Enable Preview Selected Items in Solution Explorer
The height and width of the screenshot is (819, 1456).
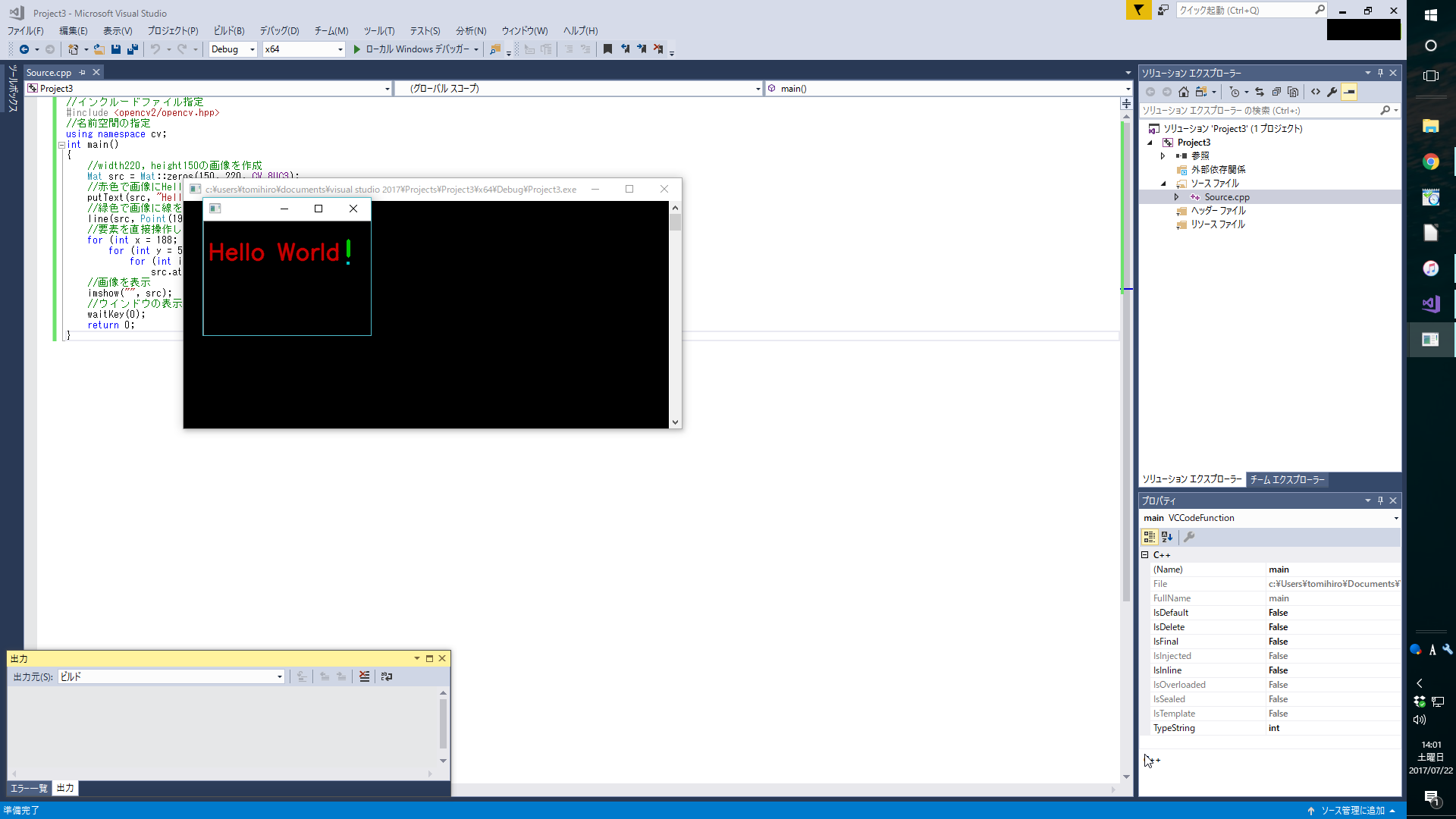[x=1350, y=92]
